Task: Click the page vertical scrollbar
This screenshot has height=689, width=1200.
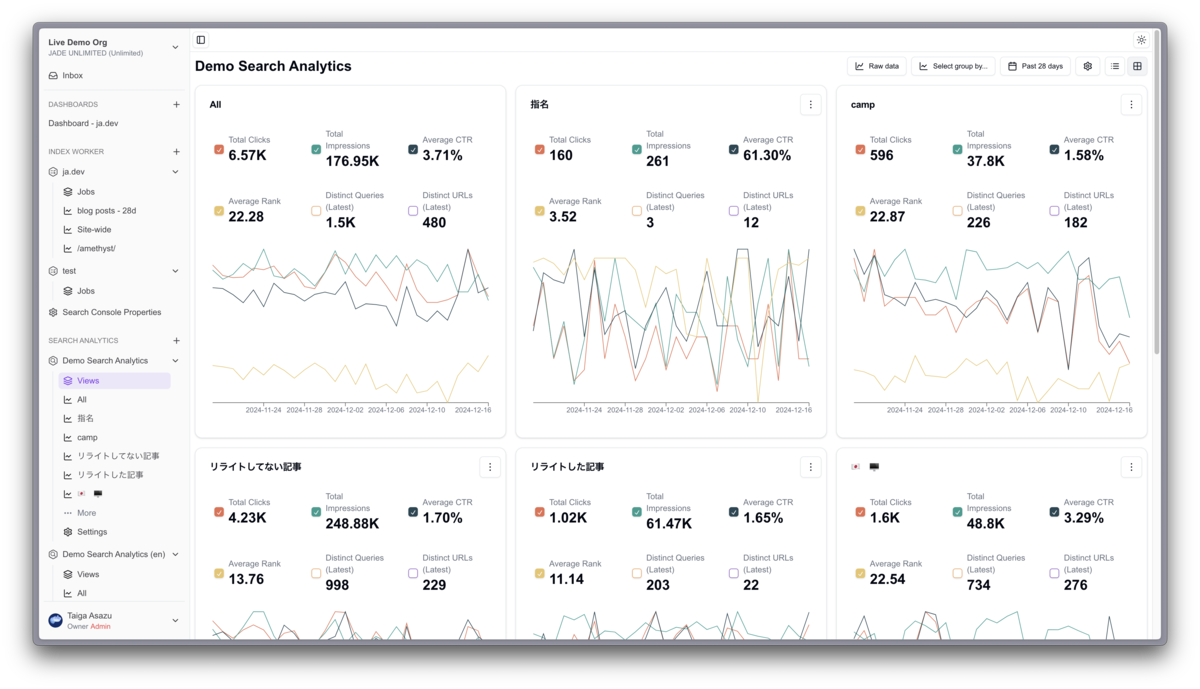Action: point(1157,190)
